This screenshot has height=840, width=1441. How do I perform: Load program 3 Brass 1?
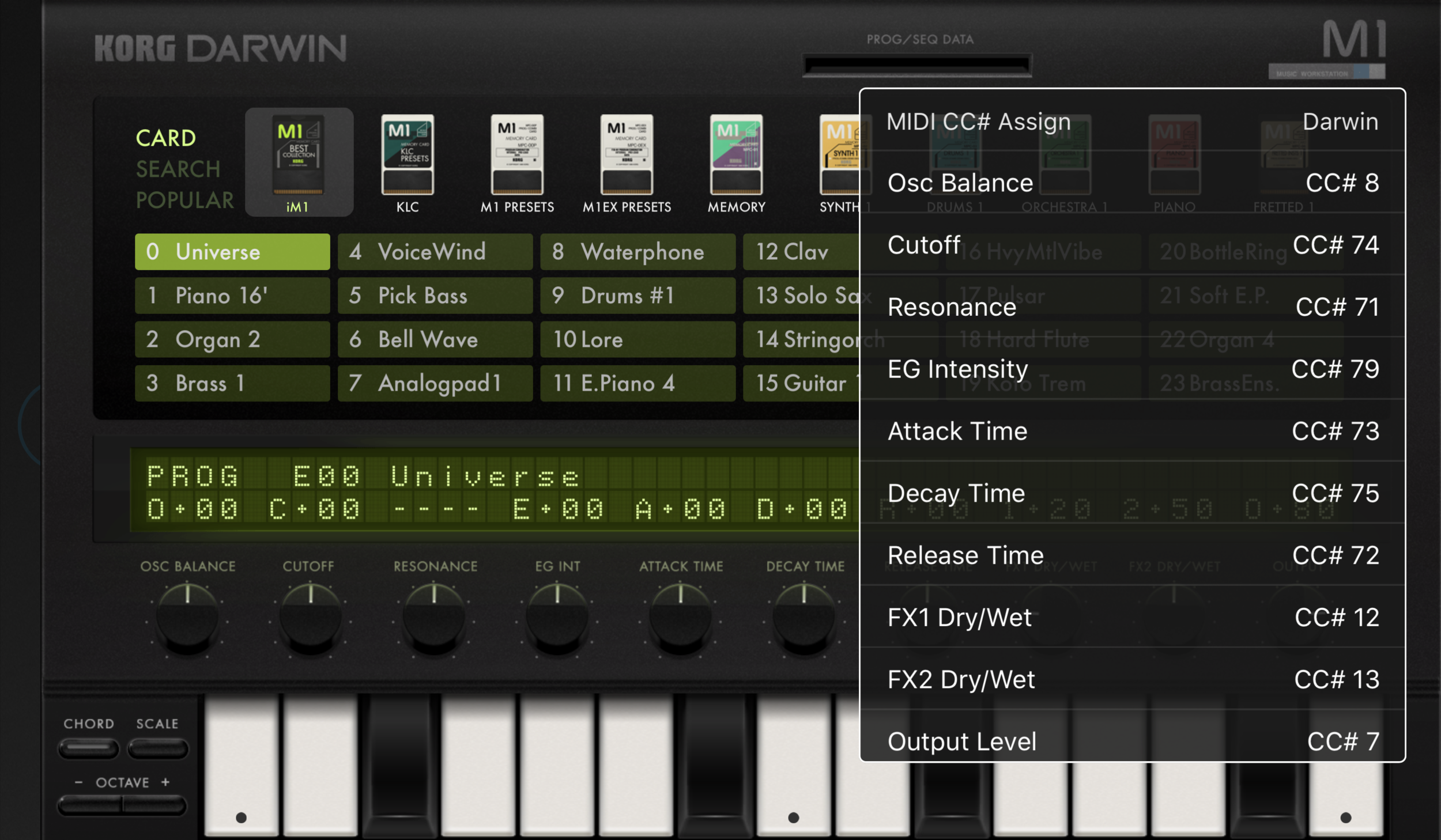[x=232, y=383]
